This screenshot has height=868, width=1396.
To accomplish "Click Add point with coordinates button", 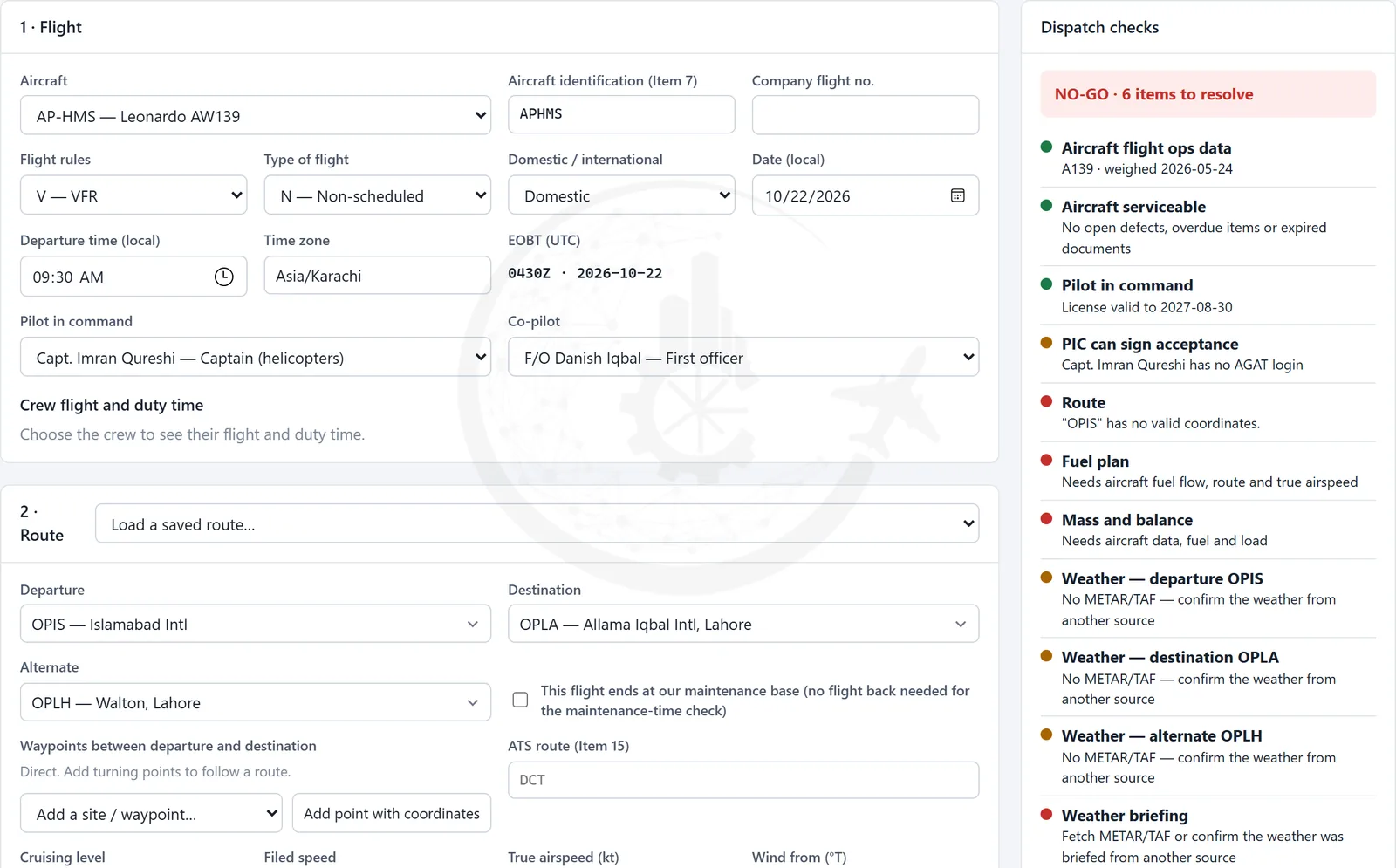I will coord(392,813).
